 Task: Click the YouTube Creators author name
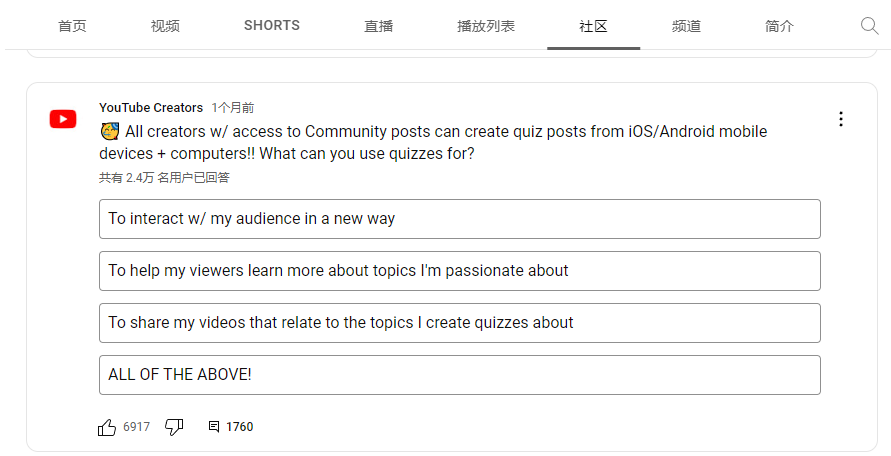click(x=151, y=107)
